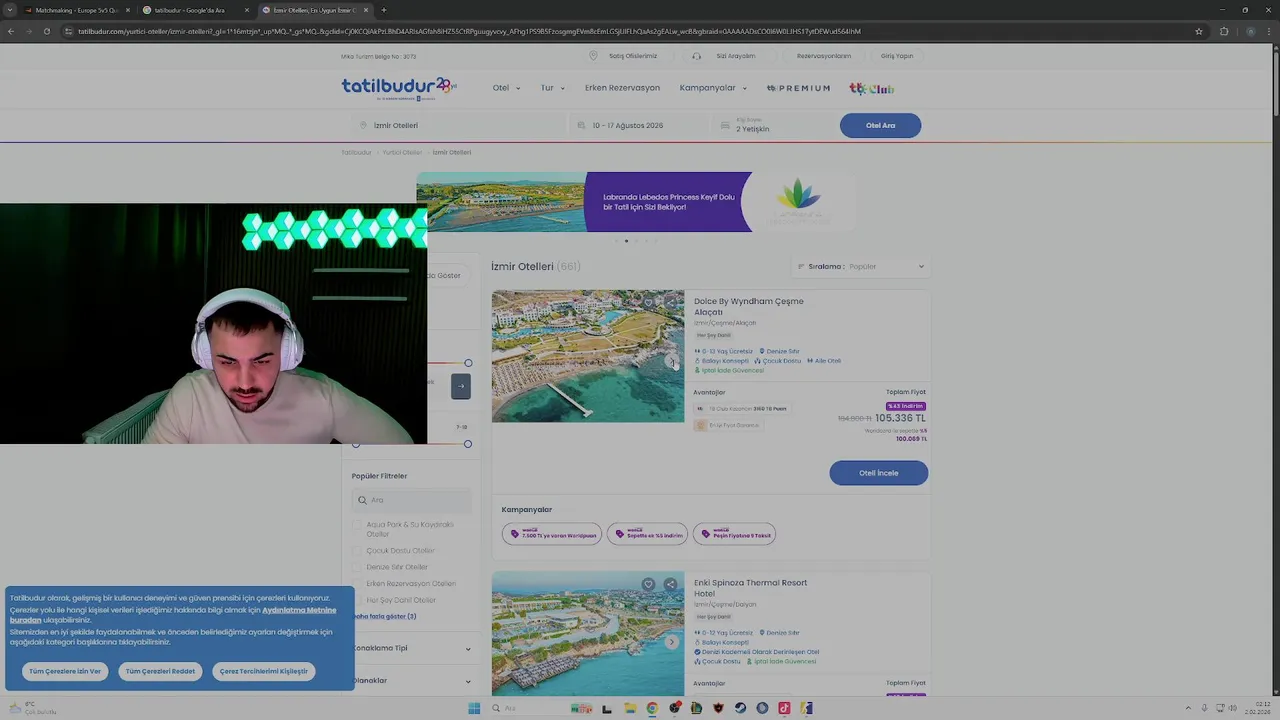
Task: Check Çocuk Dostu Oteller filter
Action: (357, 551)
